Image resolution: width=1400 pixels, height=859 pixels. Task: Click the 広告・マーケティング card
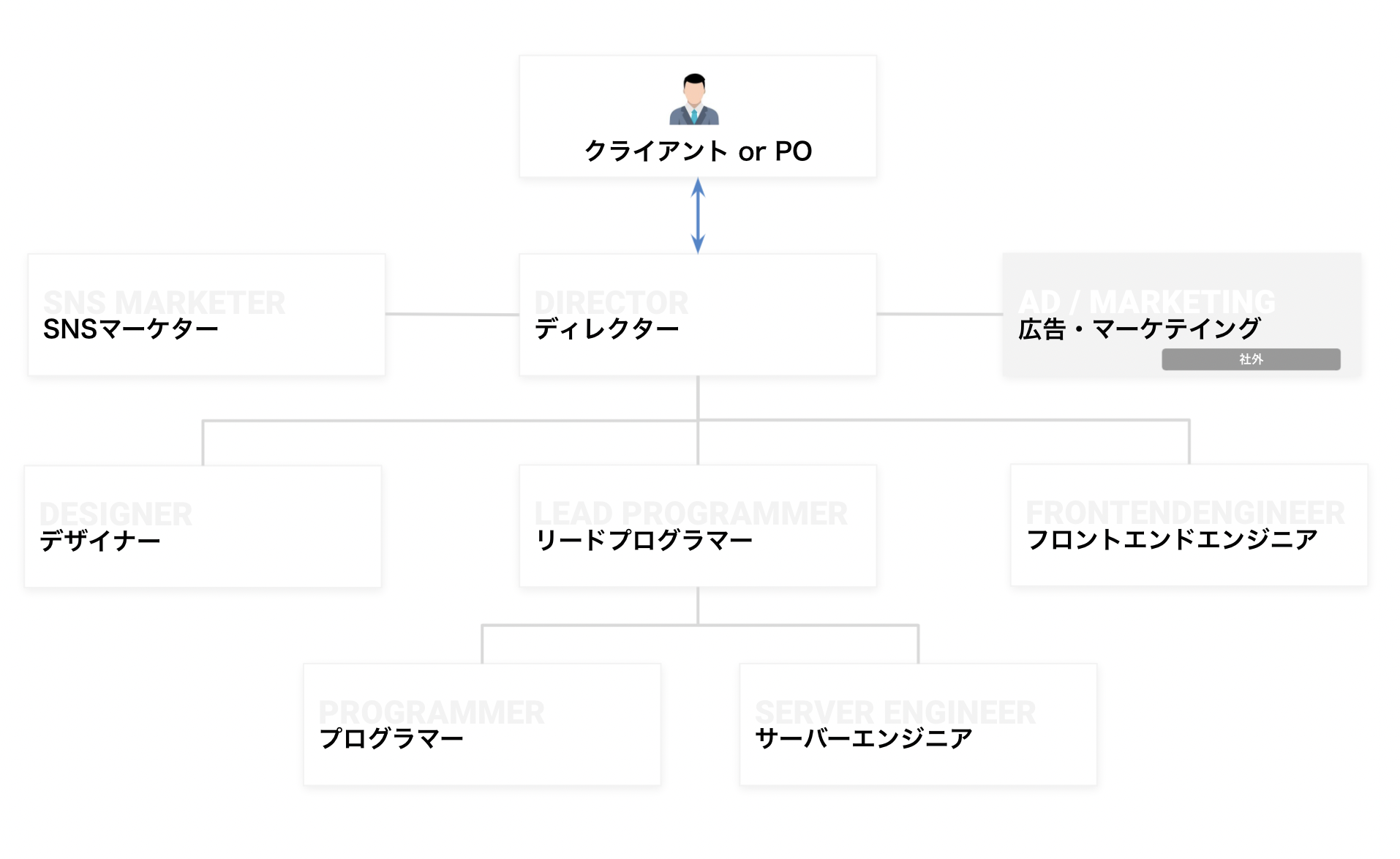tap(1182, 315)
